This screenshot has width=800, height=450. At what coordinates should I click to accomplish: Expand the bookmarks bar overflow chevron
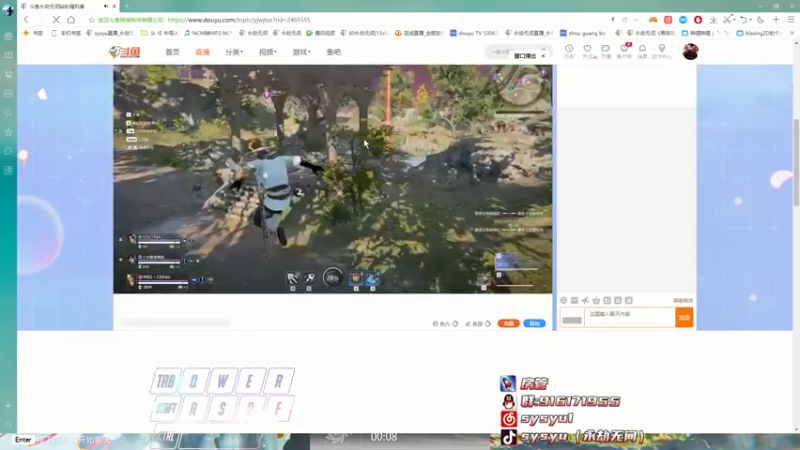pyautogui.click(x=792, y=33)
